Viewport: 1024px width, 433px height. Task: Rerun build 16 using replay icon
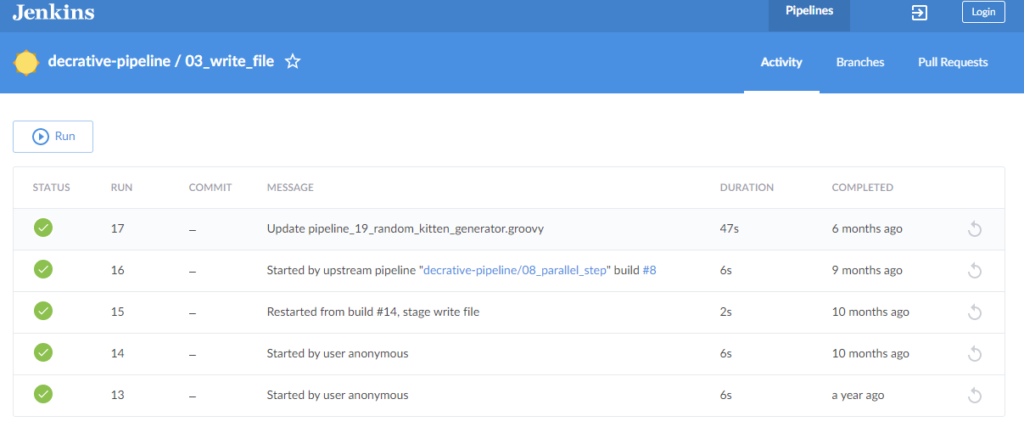tap(975, 270)
